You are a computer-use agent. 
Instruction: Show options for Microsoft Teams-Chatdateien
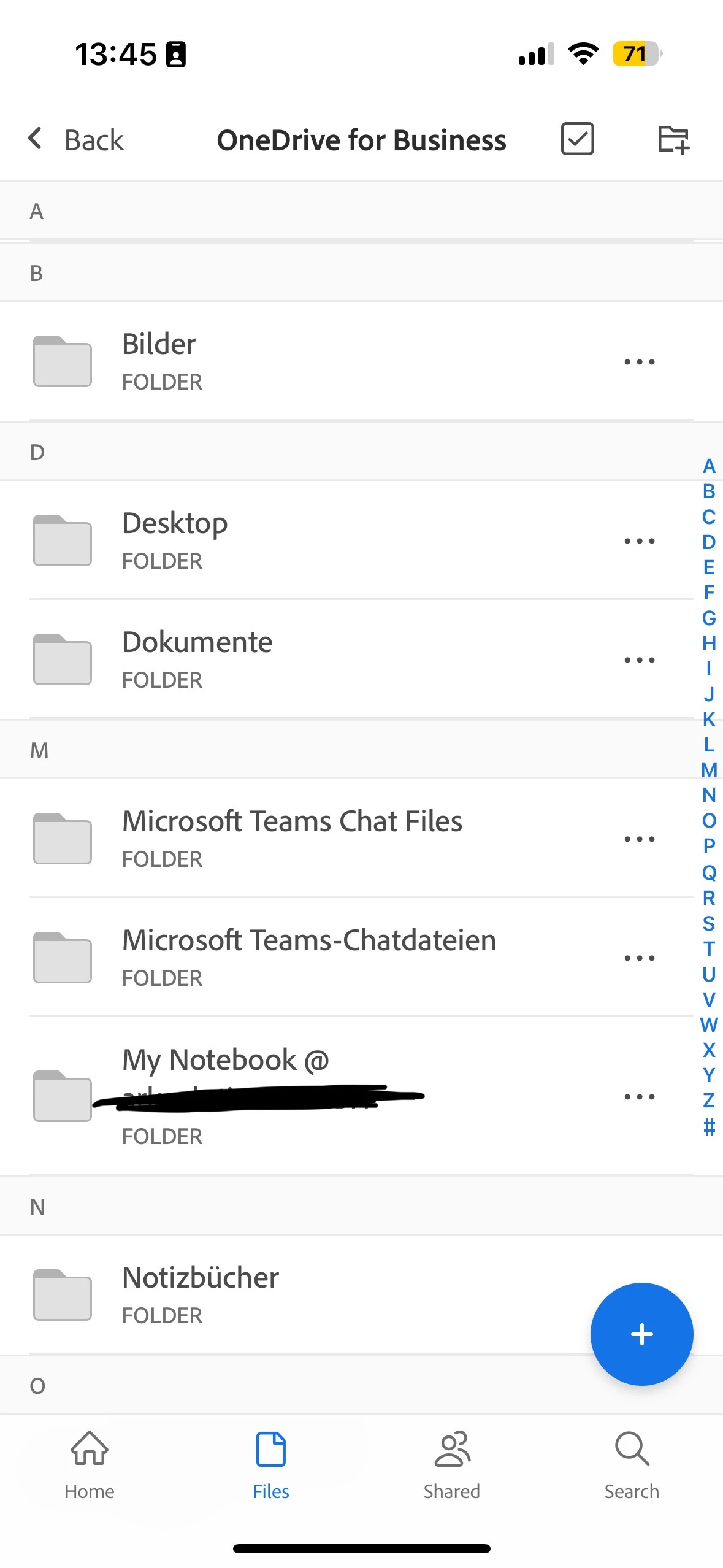click(x=640, y=958)
